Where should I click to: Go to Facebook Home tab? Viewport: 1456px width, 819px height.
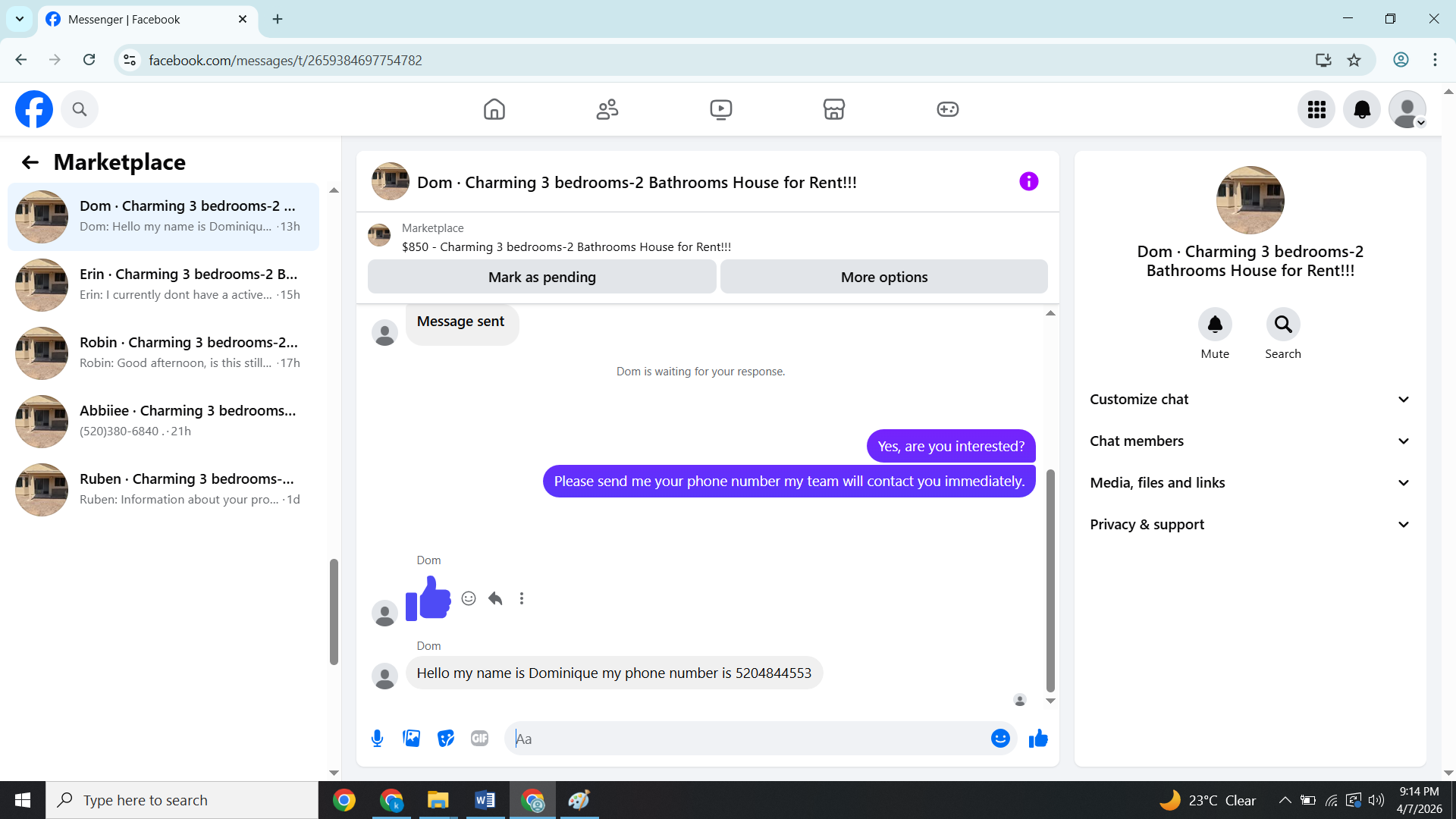(494, 109)
